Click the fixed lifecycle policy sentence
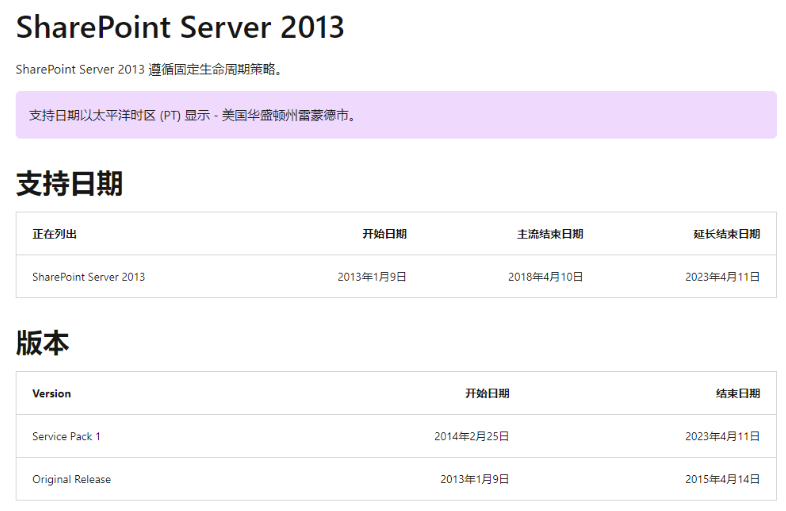Viewport: 786px width, 511px height. click(x=150, y=69)
